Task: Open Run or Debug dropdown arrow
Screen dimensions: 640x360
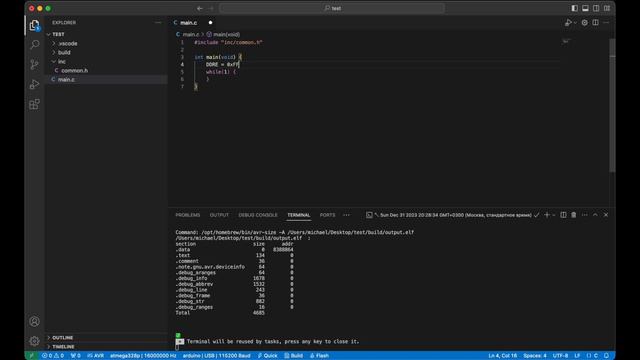Action: click(x=575, y=23)
